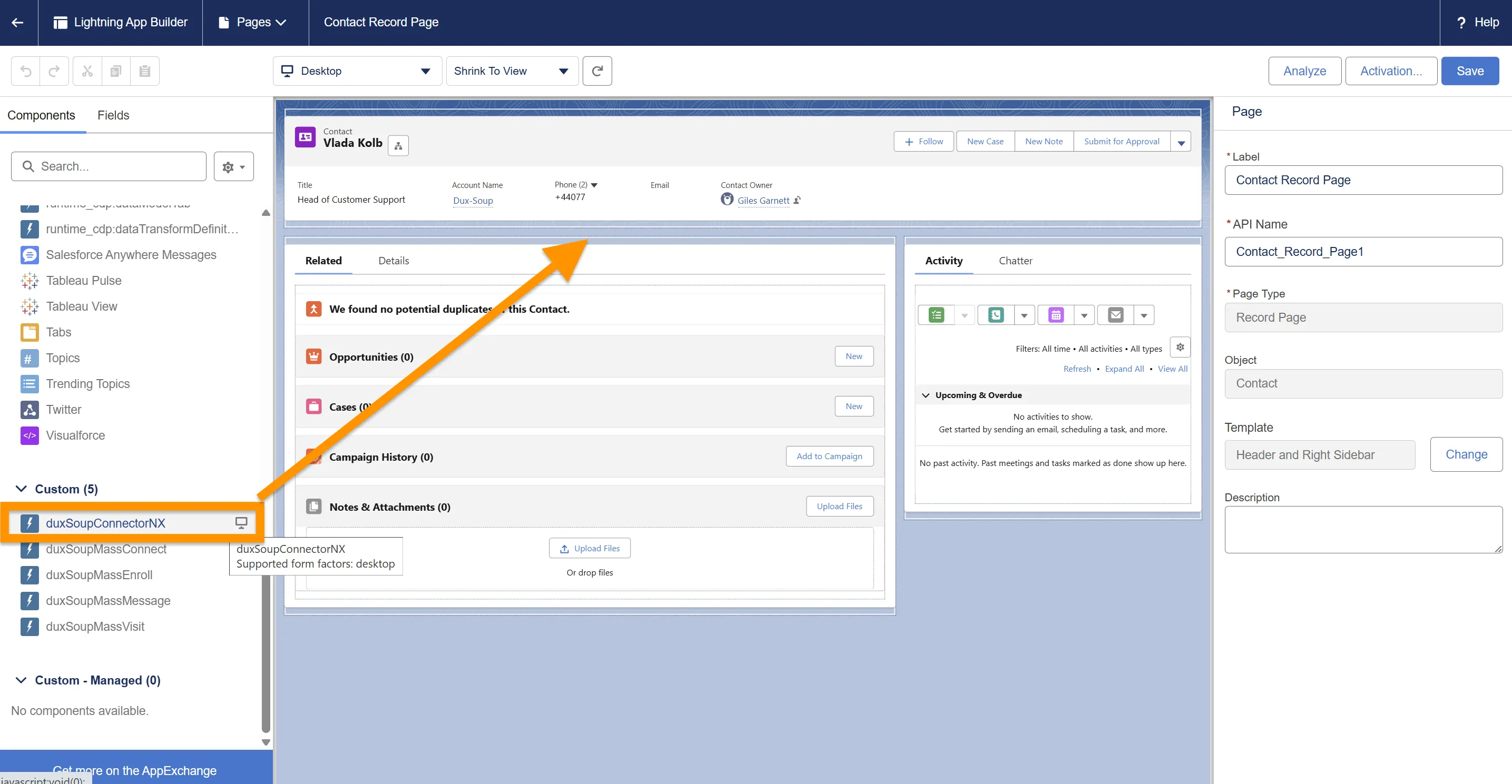Image resolution: width=1512 pixels, height=784 pixels.
Task: Click the Email envelope icon in Activity
Action: click(1115, 315)
